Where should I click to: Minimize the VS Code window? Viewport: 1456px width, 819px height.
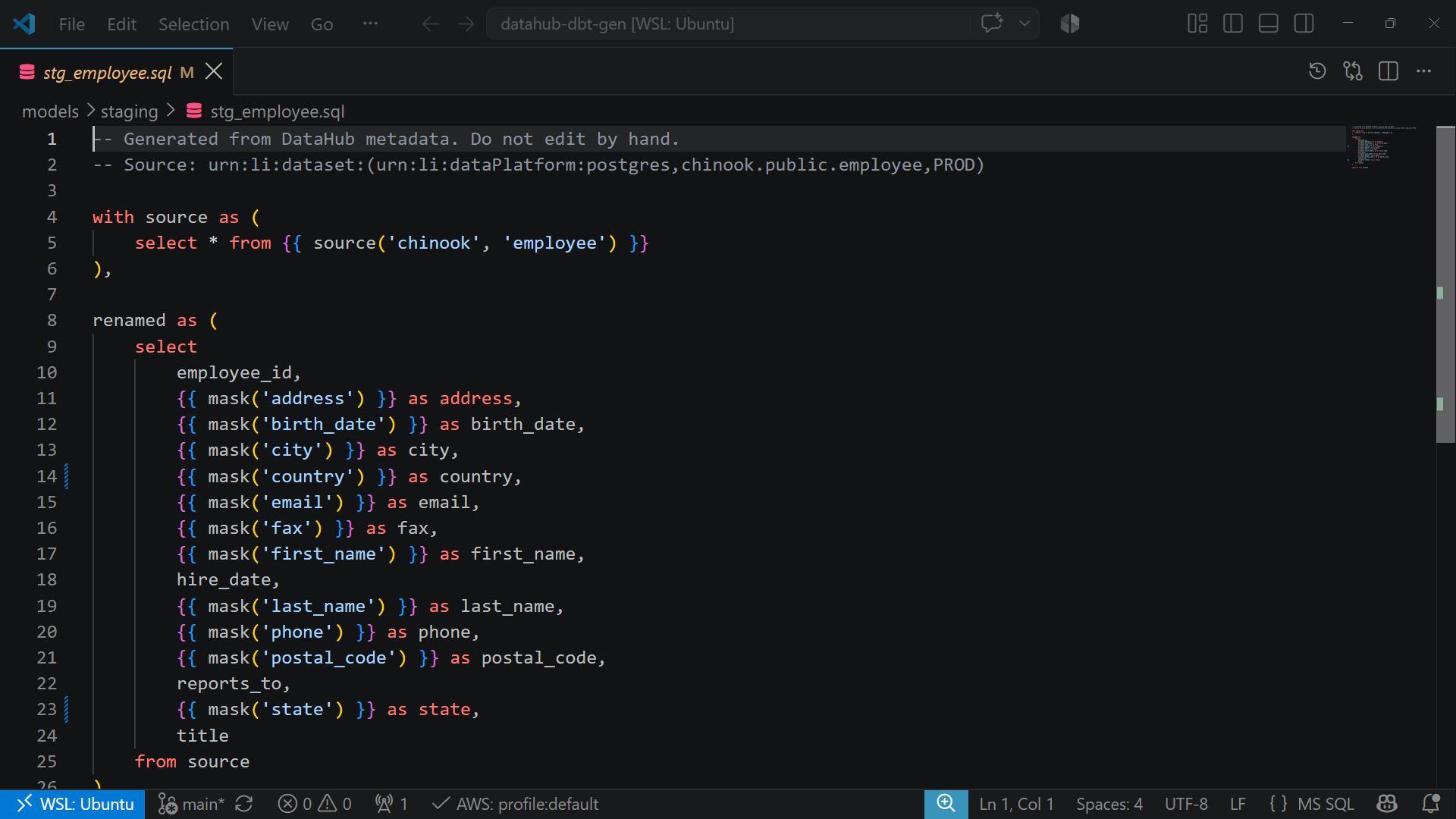tap(1348, 24)
